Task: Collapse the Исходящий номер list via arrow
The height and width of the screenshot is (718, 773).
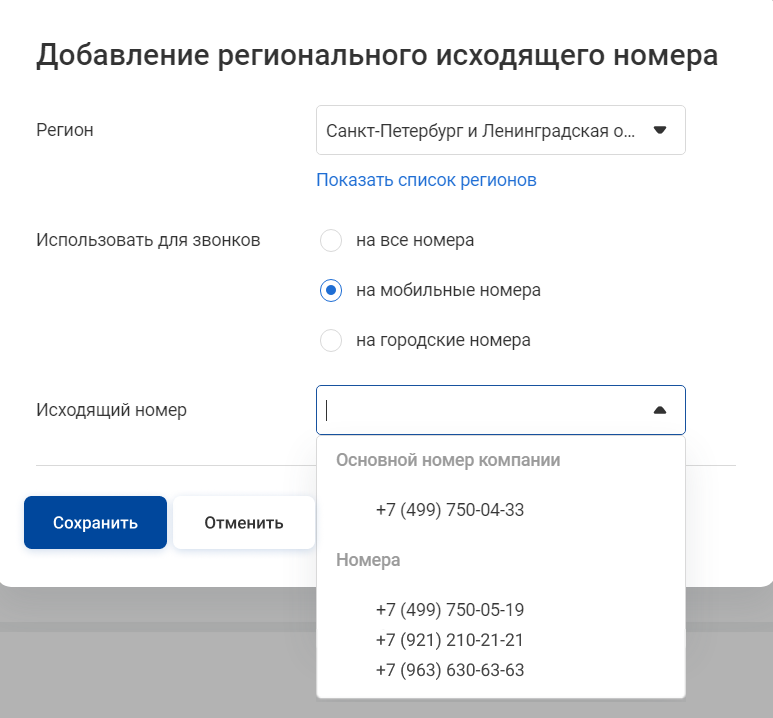Action: (660, 410)
